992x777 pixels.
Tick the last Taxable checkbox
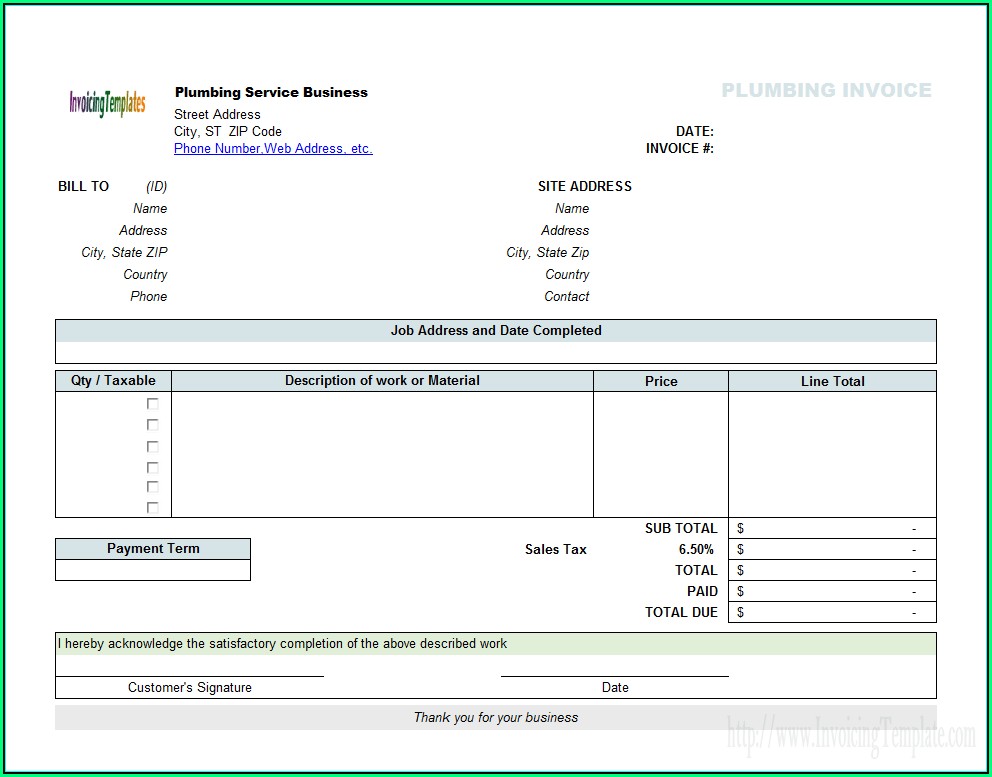coord(153,508)
